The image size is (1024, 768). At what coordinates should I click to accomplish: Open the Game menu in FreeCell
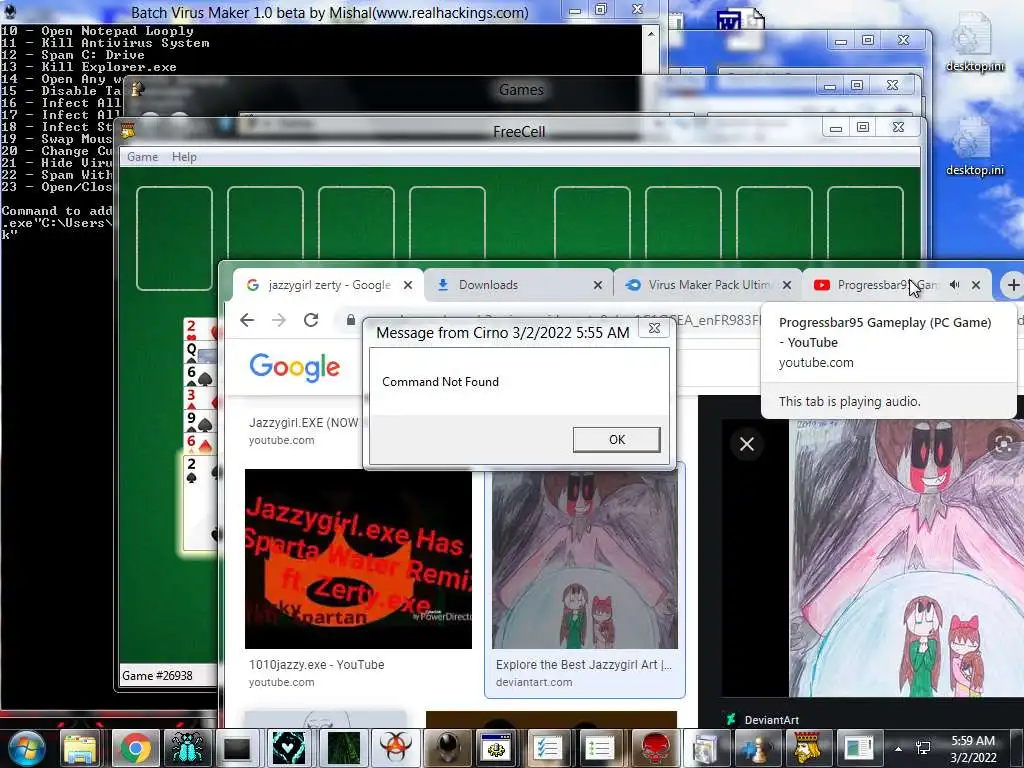(142, 157)
